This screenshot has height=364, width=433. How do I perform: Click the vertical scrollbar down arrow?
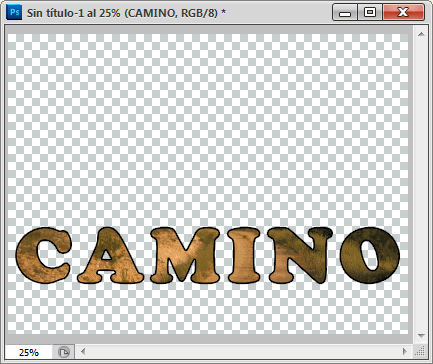(x=421, y=336)
